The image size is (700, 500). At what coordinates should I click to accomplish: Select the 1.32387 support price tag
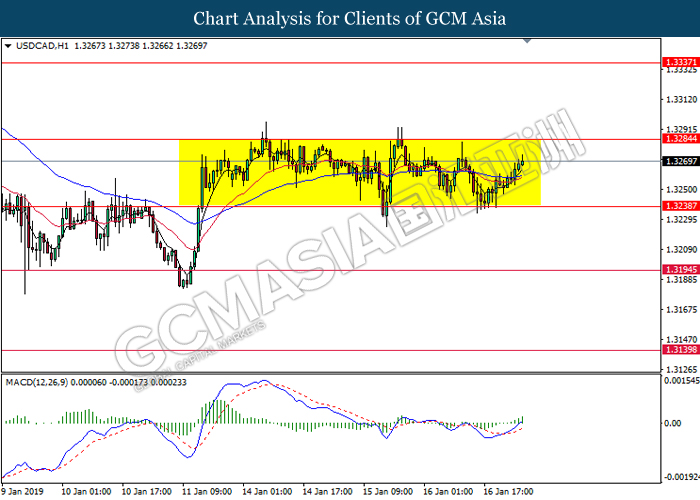[x=681, y=206]
